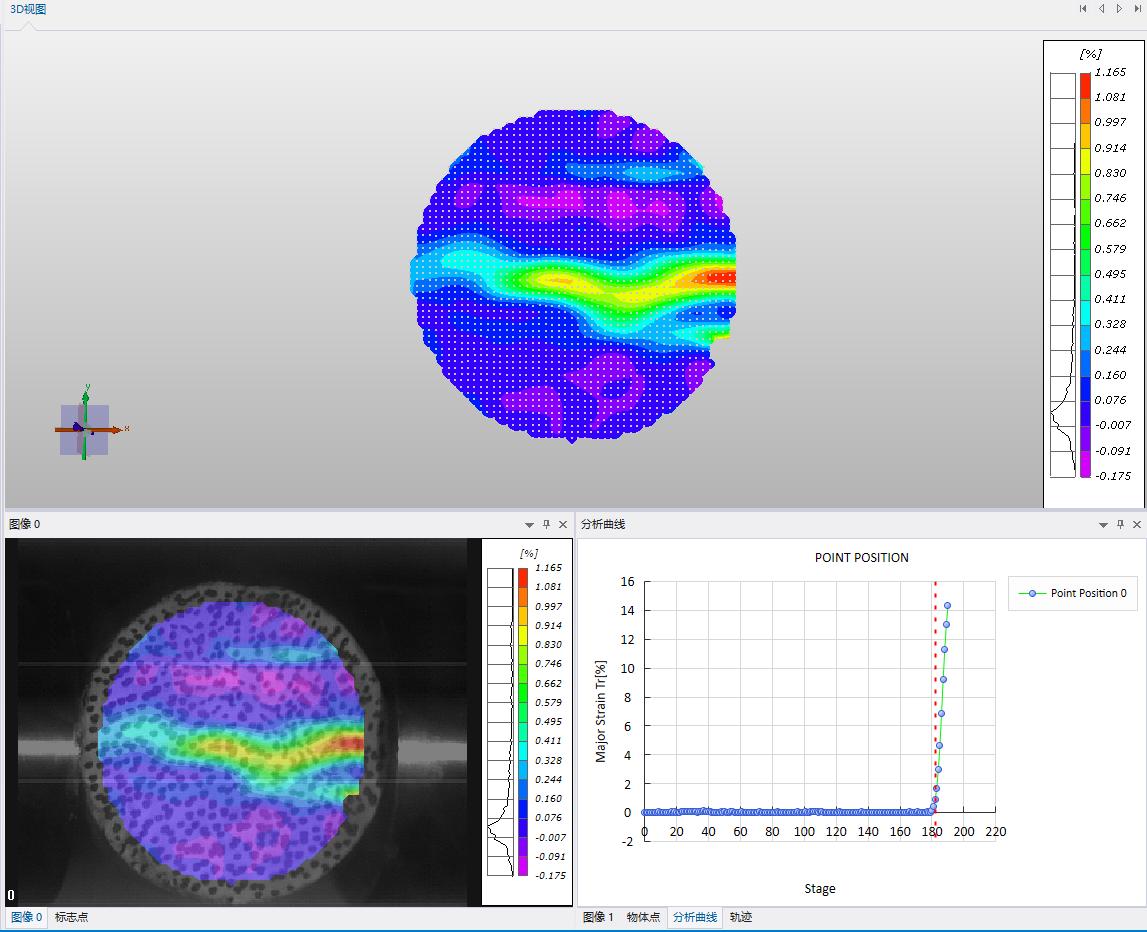Select the 3D视图 tab
Viewport: 1147px width, 932px height.
[28, 9]
